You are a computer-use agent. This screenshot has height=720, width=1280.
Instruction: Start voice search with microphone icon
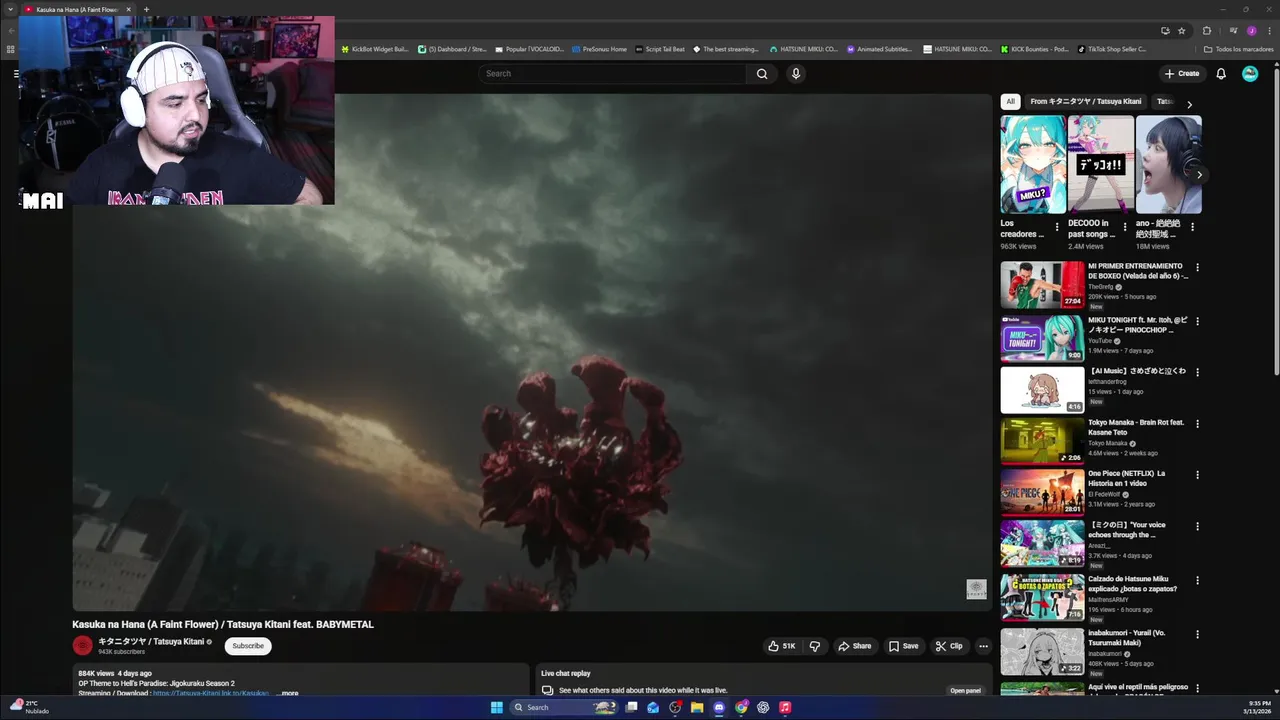[796, 73]
